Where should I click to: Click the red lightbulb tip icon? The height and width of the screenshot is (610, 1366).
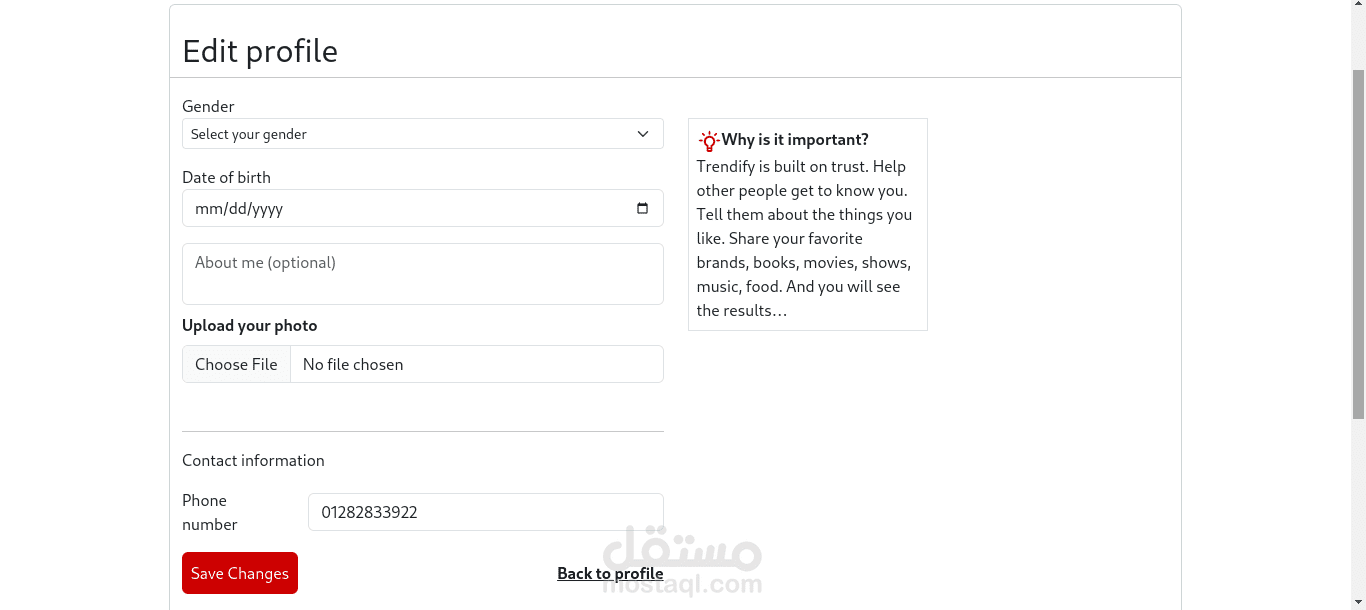coord(709,140)
